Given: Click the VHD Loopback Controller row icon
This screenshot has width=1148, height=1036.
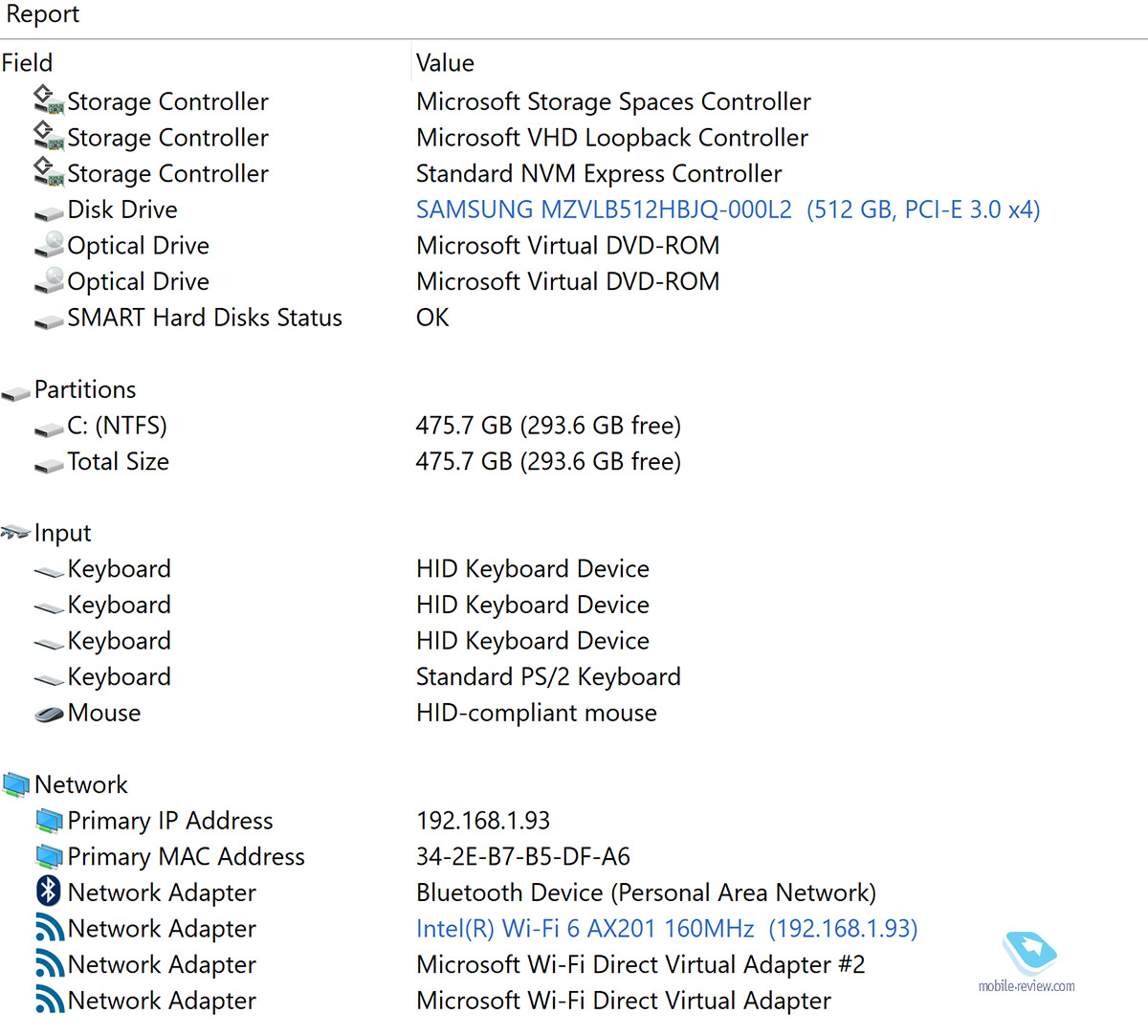Looking at the screenshot, I should tap(49, 136).
